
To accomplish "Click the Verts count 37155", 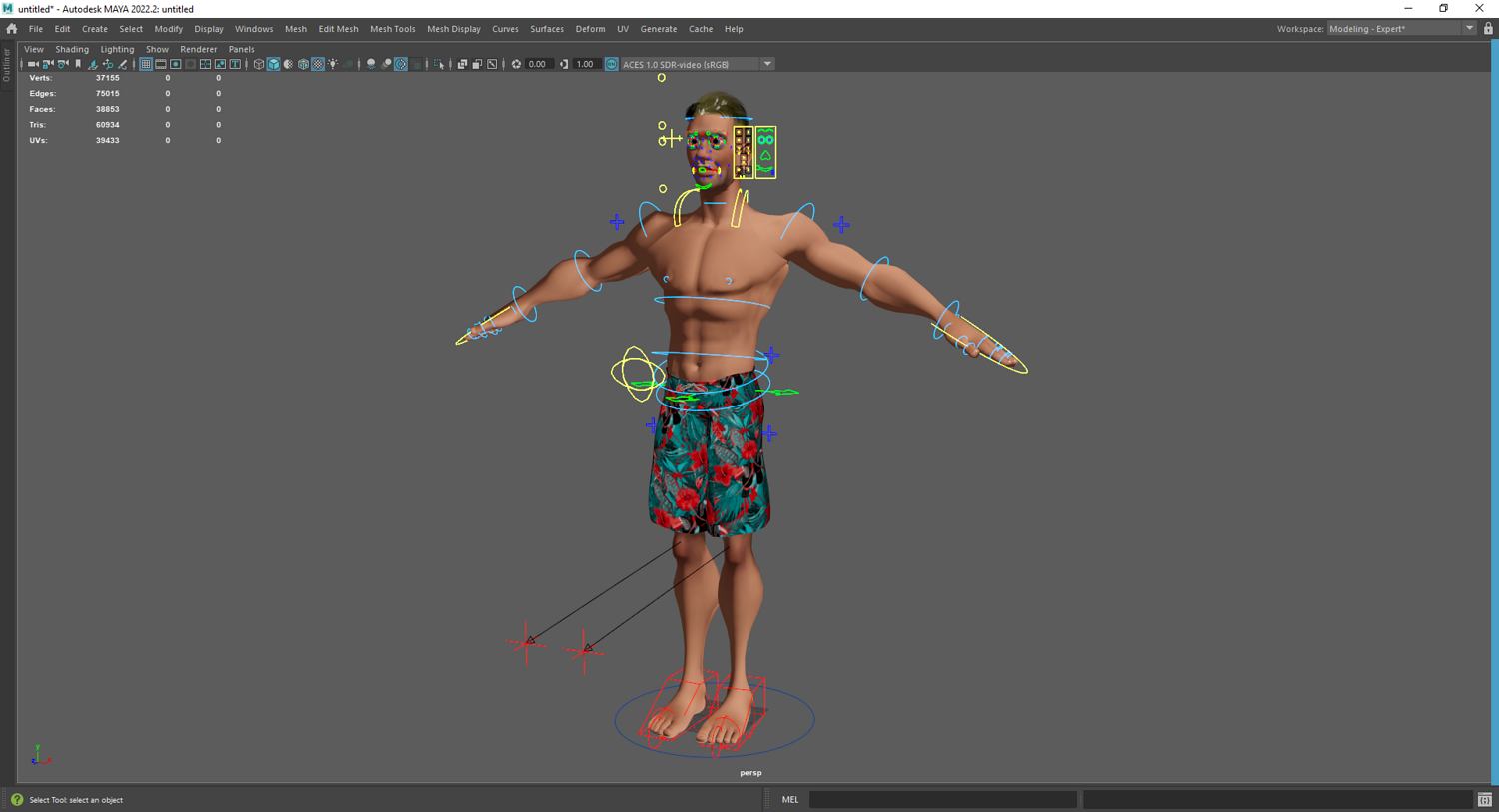I will pyautogui.click(x=107, y=78).
